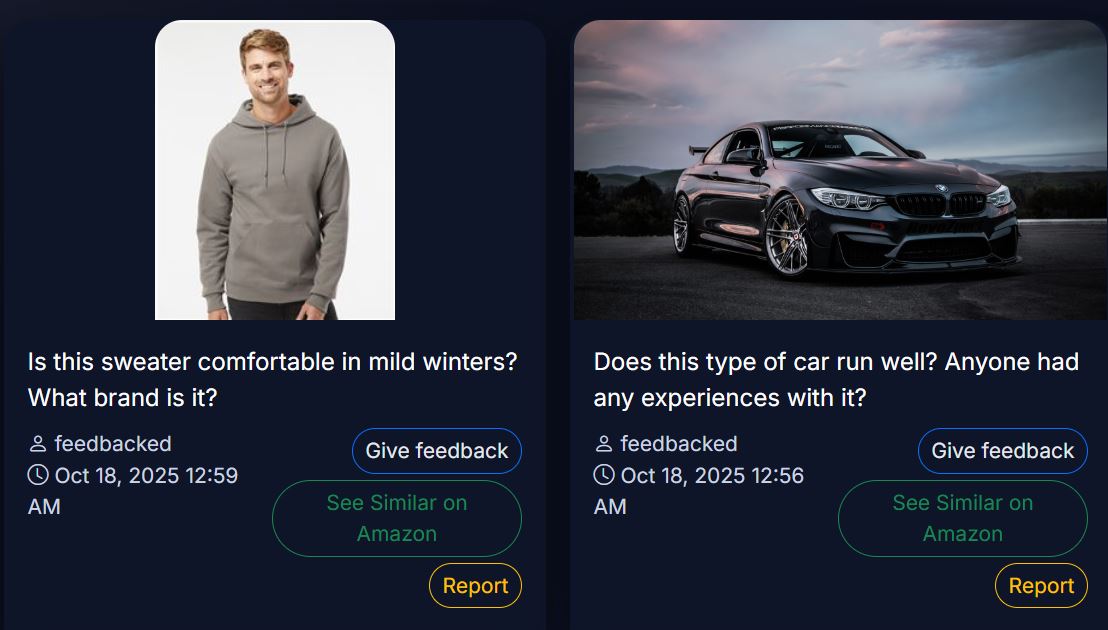This screenshot has height=630, width=1108.
Task: Click the clock icon on the car post
Action: [604, 475]
